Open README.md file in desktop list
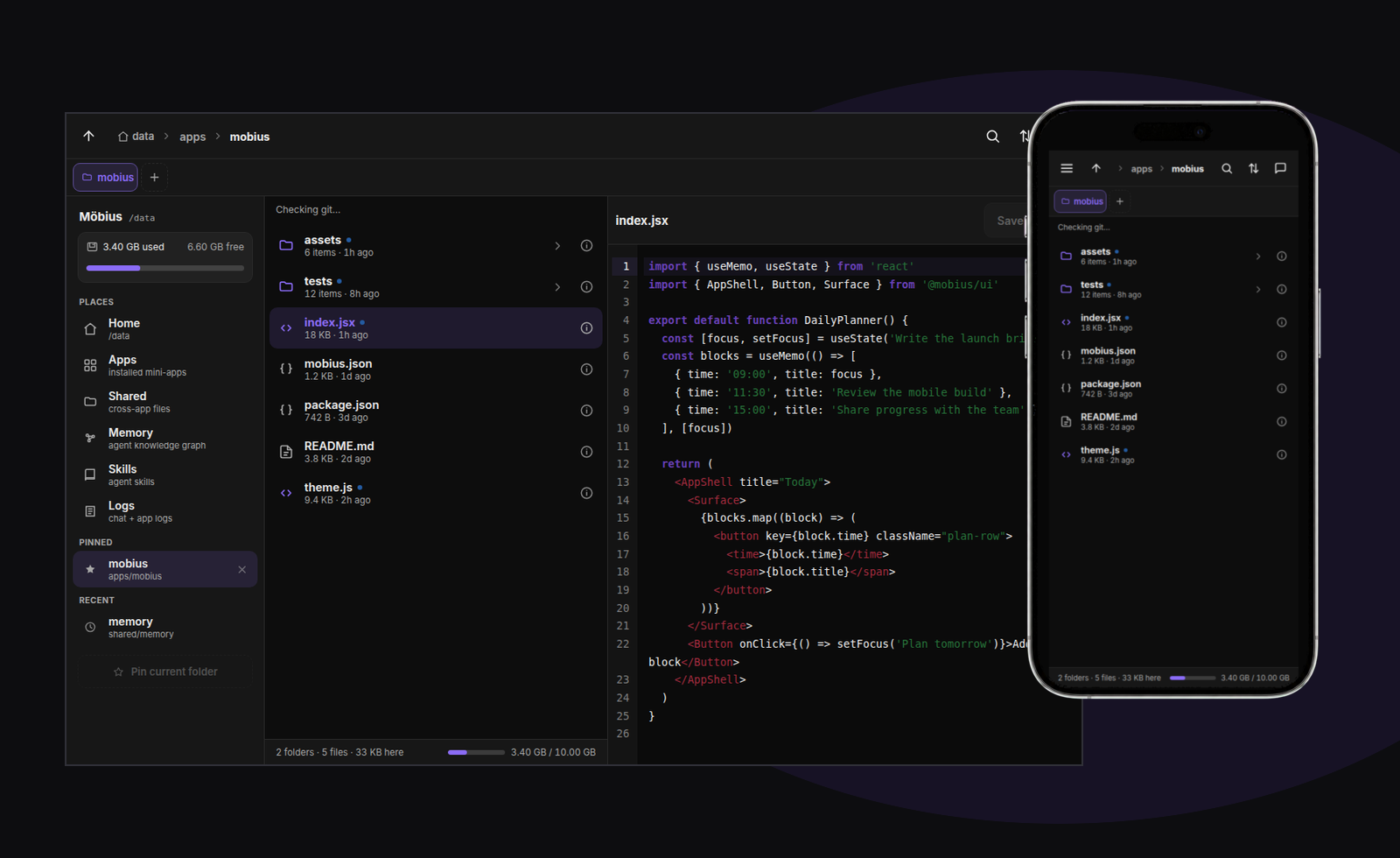This screenshot has width=1400, height=858. pos(436,452)
